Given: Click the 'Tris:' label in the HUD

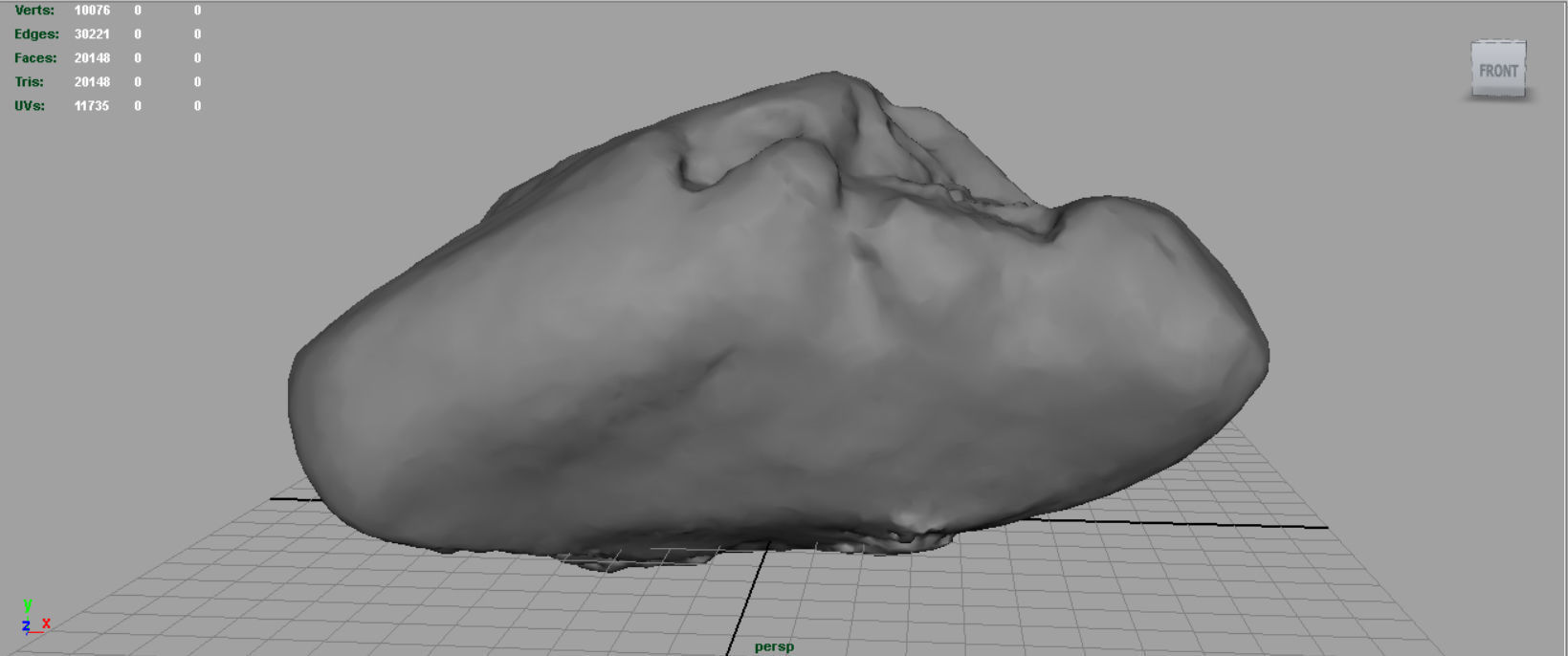Looking at the screenshot, I should (x=29, y=82).
